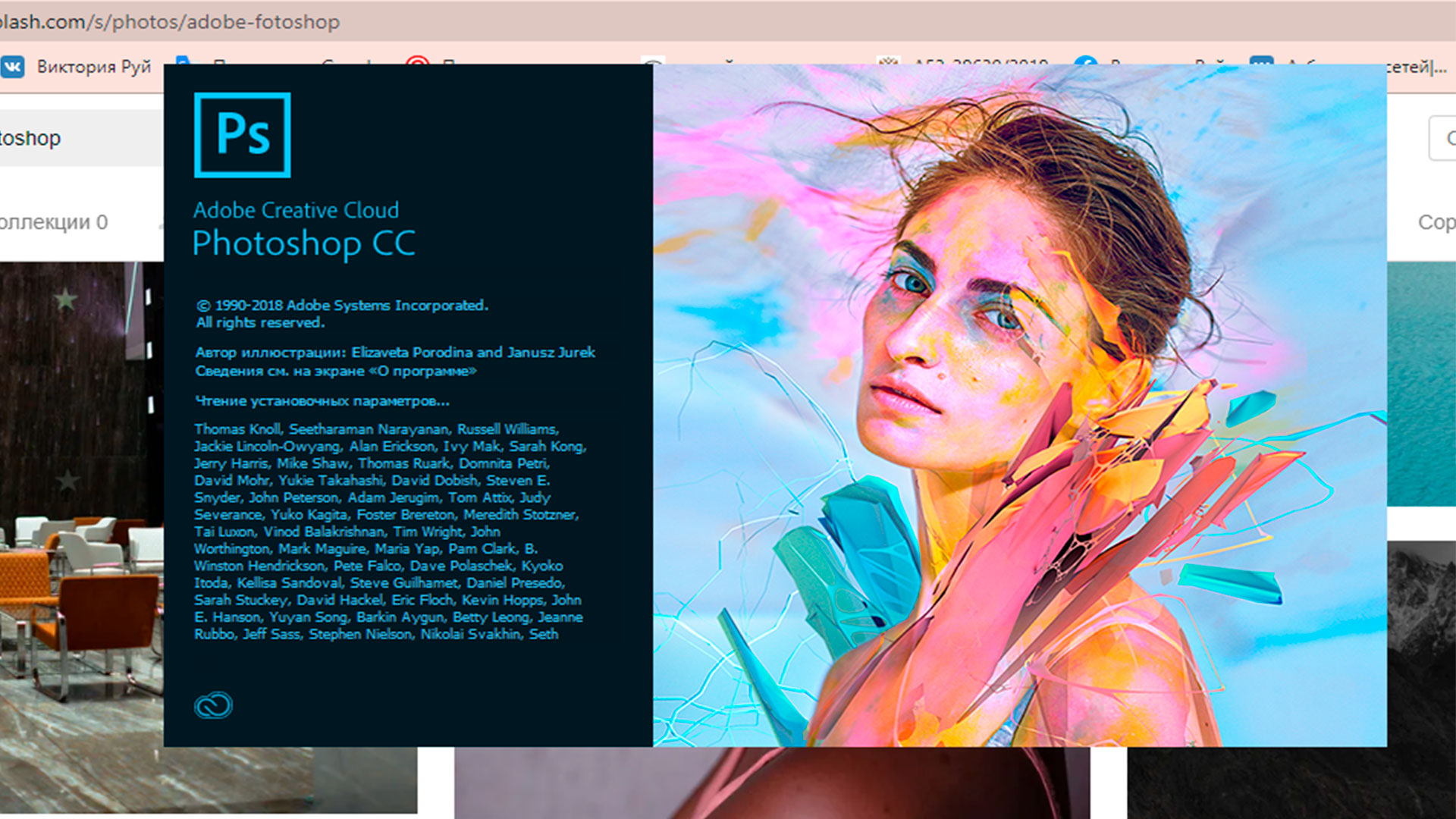The height and width of the screenshot is (819, 1456).
Task: Click the 'Adobe Creative Cloud' text
Action: (296, 210)
